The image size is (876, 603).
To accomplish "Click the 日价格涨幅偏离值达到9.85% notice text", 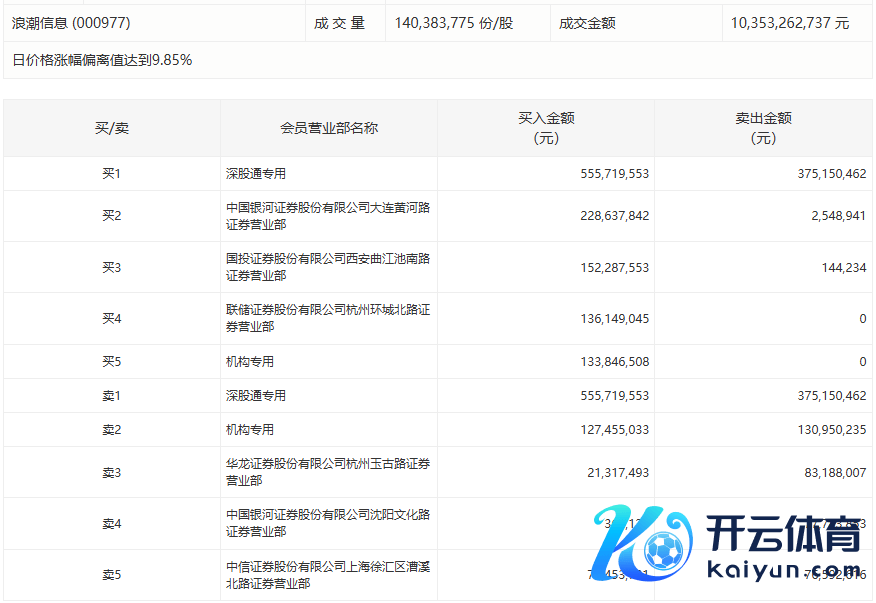I will coord(102,60).
